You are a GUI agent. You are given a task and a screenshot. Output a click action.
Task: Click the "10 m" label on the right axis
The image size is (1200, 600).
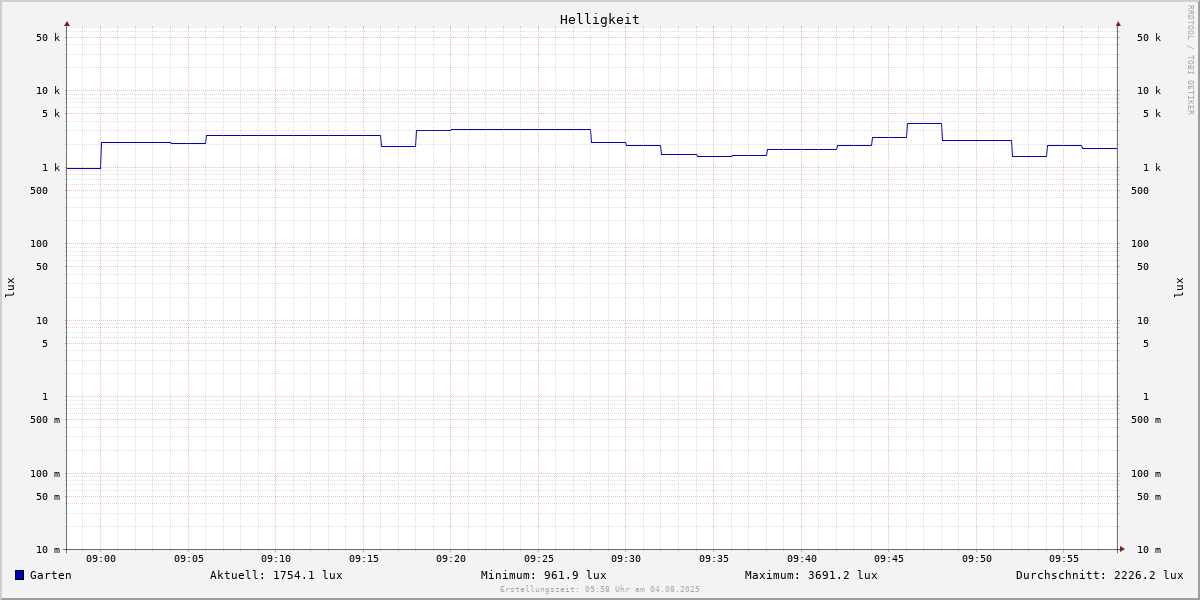1149,550
